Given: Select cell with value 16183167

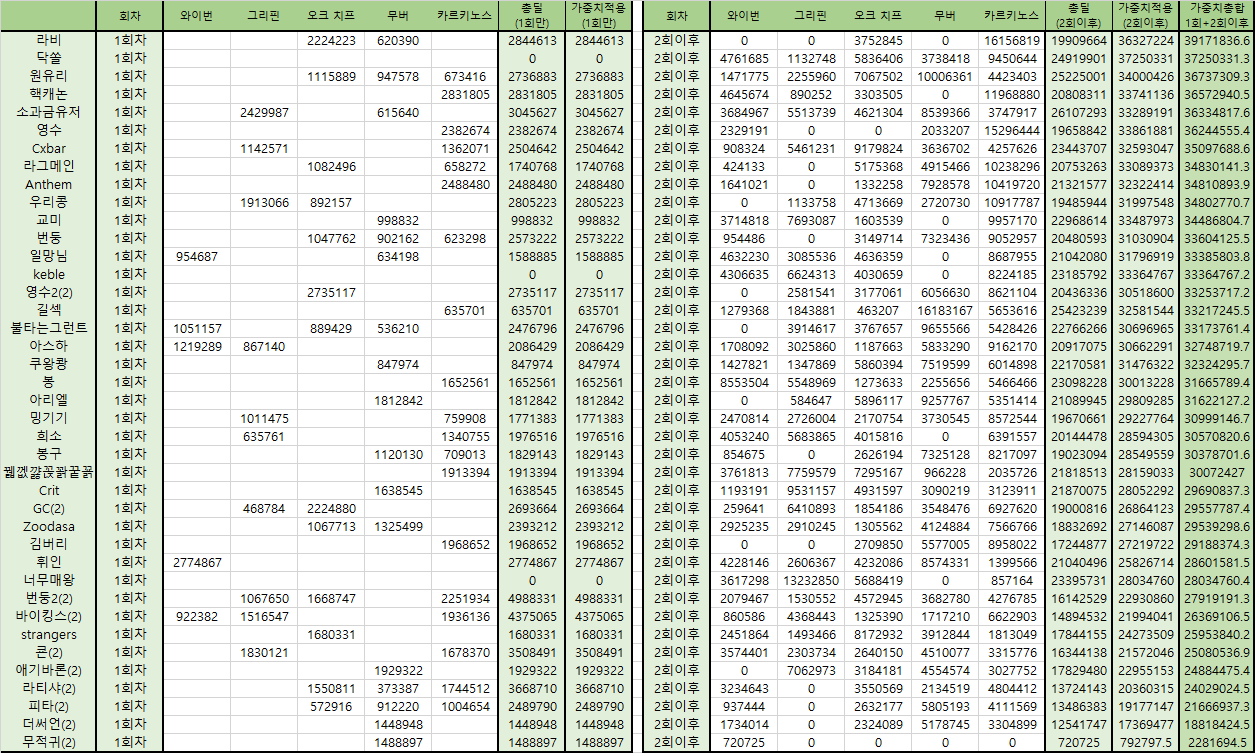Looking at the screenshot, I should (944, 311).
